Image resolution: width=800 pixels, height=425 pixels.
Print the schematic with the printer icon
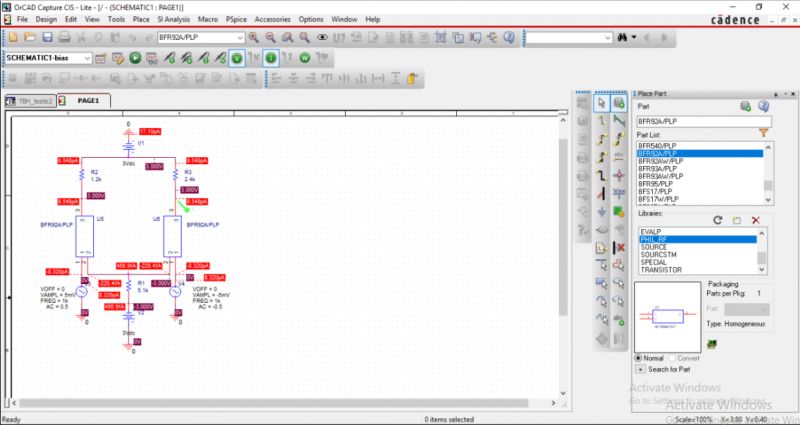point(64,37)
